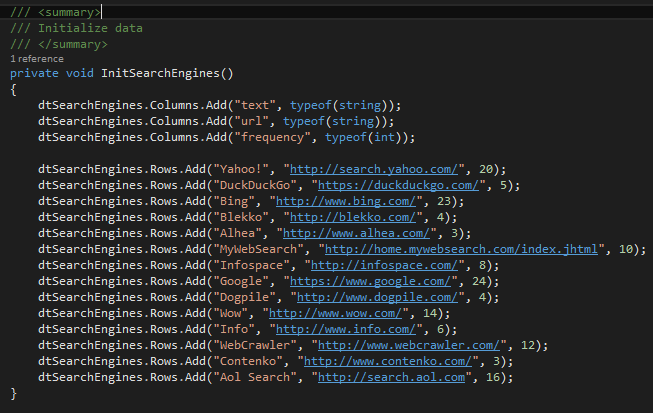Open the www.webcrawler.com link

pos(409,345)
